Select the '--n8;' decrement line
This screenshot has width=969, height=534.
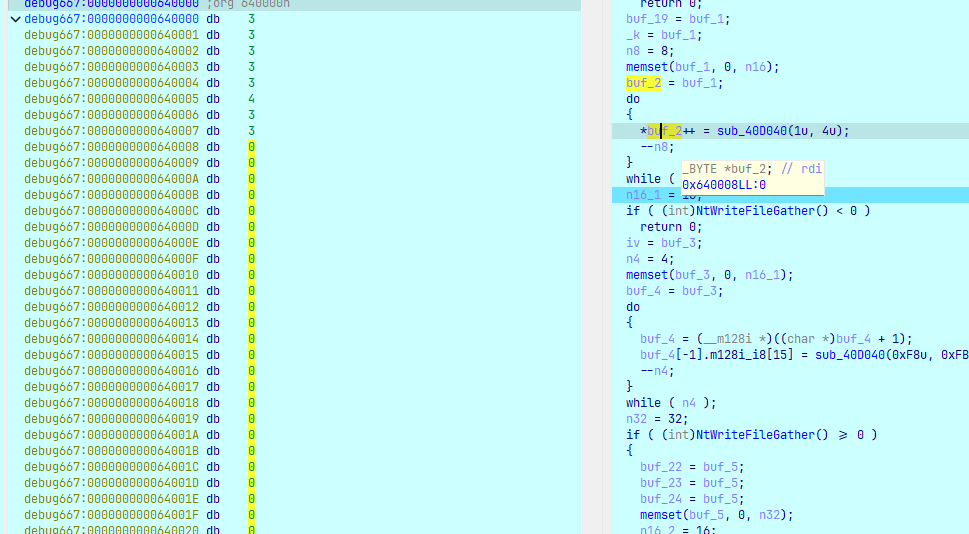(x=657, y=147)
